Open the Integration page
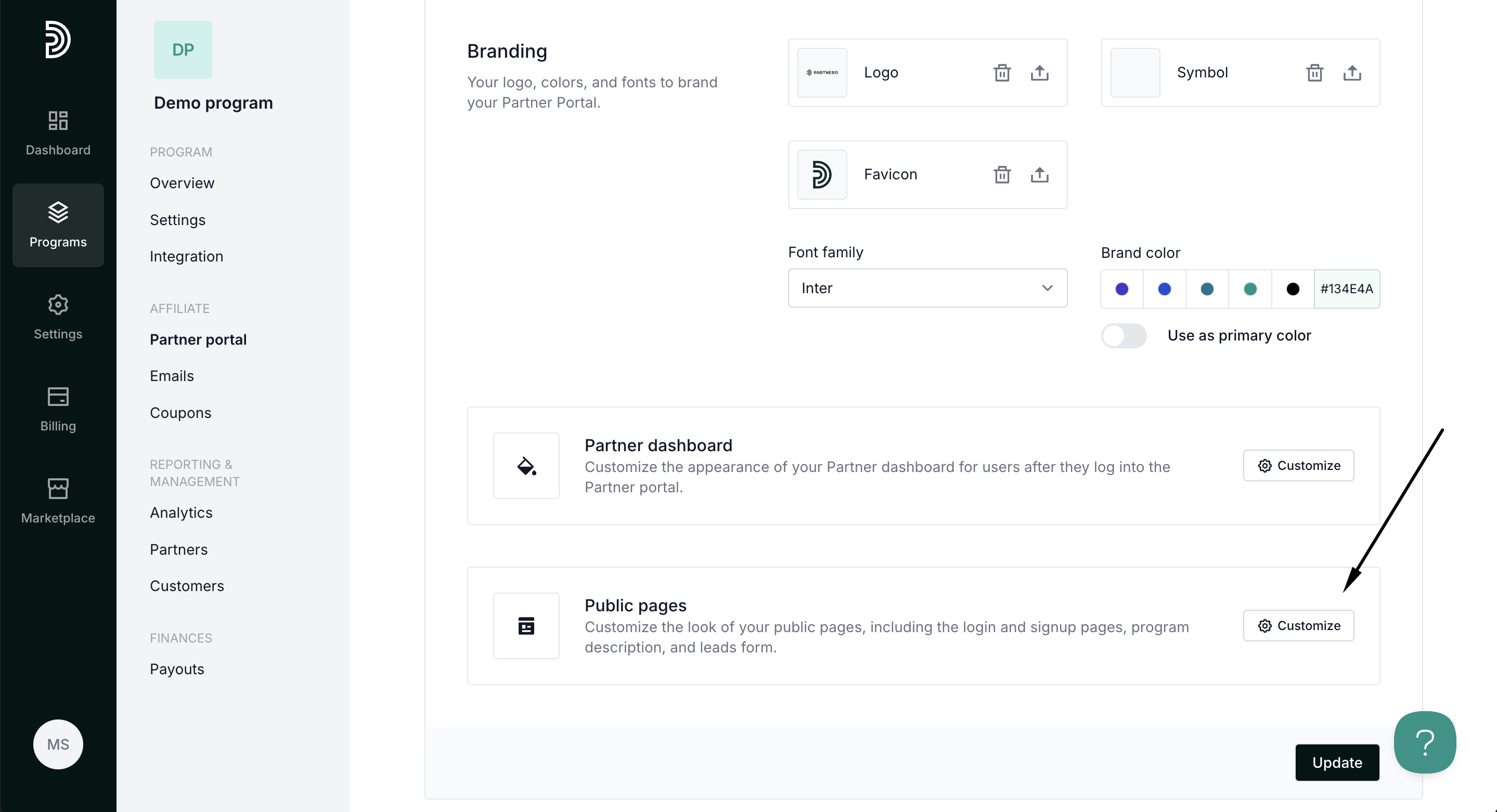1497x812 pixels. [x=187, y=256]
